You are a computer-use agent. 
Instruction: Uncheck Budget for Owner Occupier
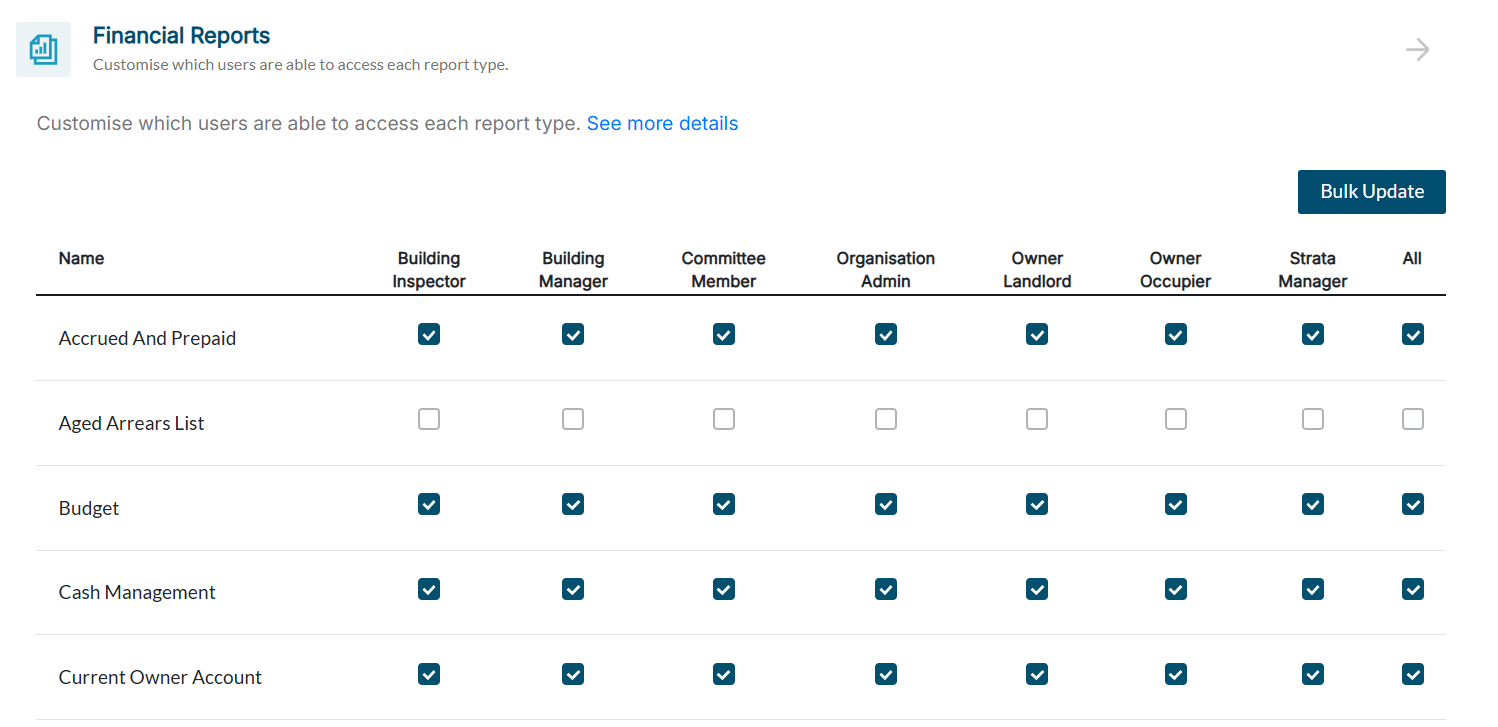point(1176,504)
